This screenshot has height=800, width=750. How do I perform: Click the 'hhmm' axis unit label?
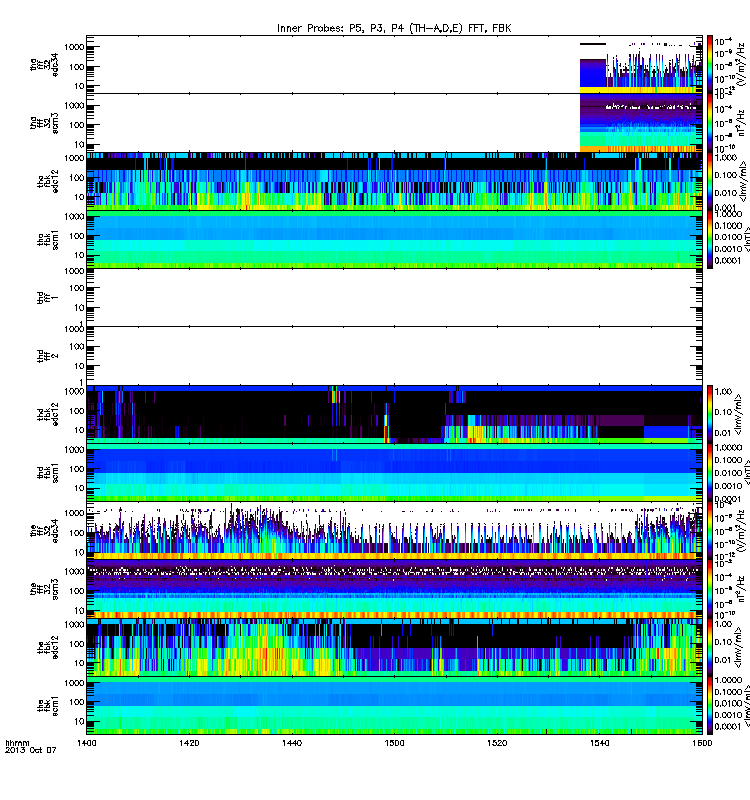tap(17, 743)
